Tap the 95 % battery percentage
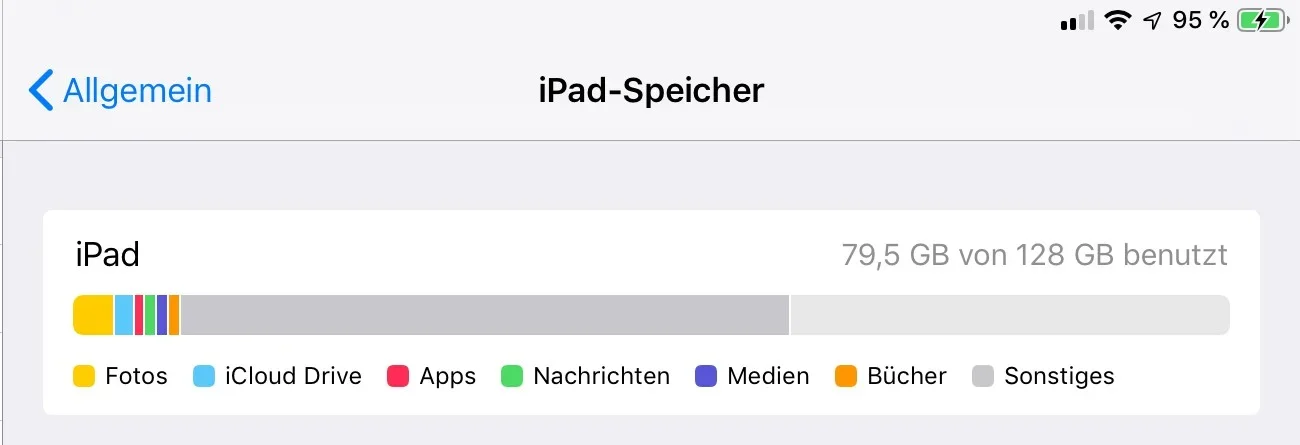 point(1200,20)
